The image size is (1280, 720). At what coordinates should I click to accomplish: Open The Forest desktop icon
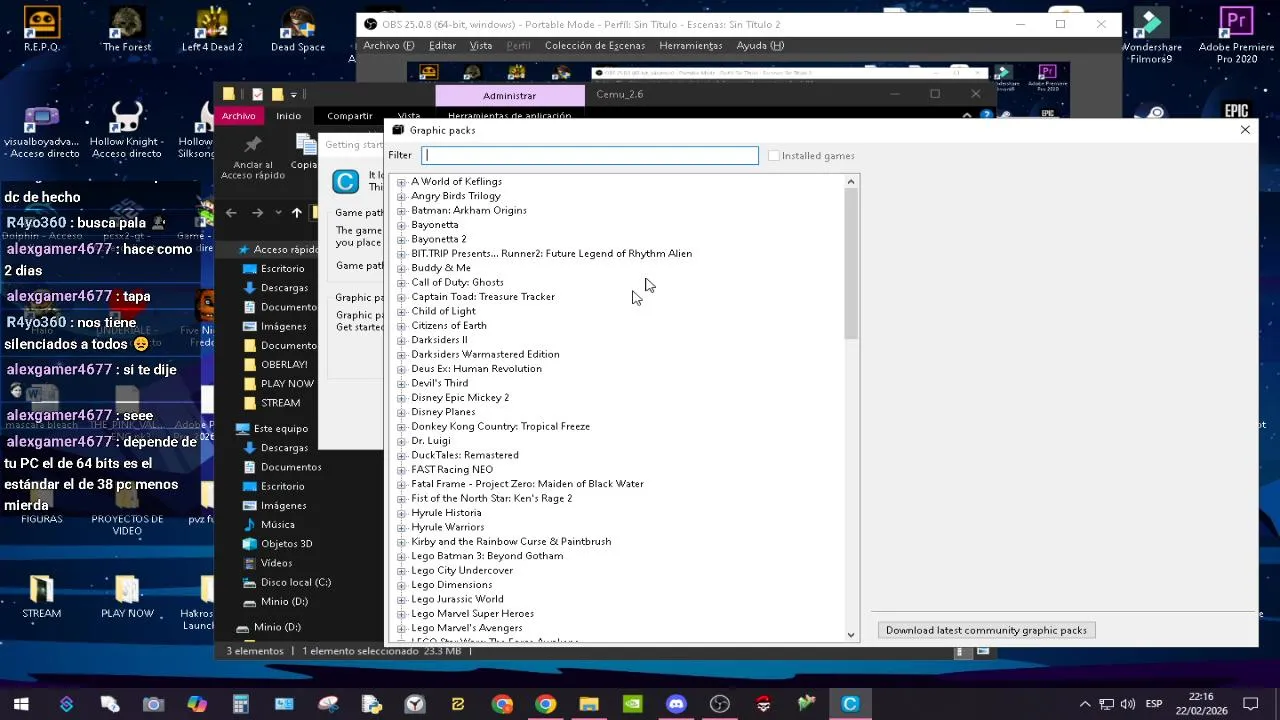click(x=126, y=29)
